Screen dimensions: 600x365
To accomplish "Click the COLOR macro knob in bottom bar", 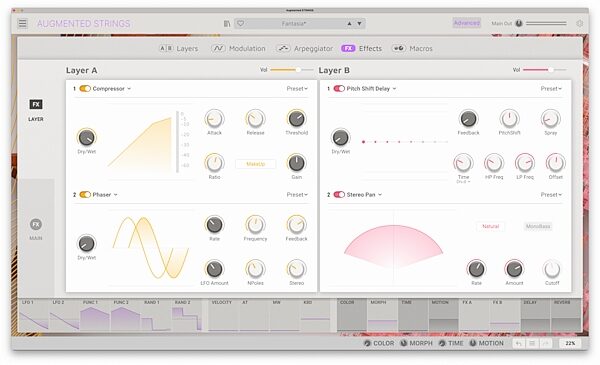I will pyautogui.click(x=367, y=343).
